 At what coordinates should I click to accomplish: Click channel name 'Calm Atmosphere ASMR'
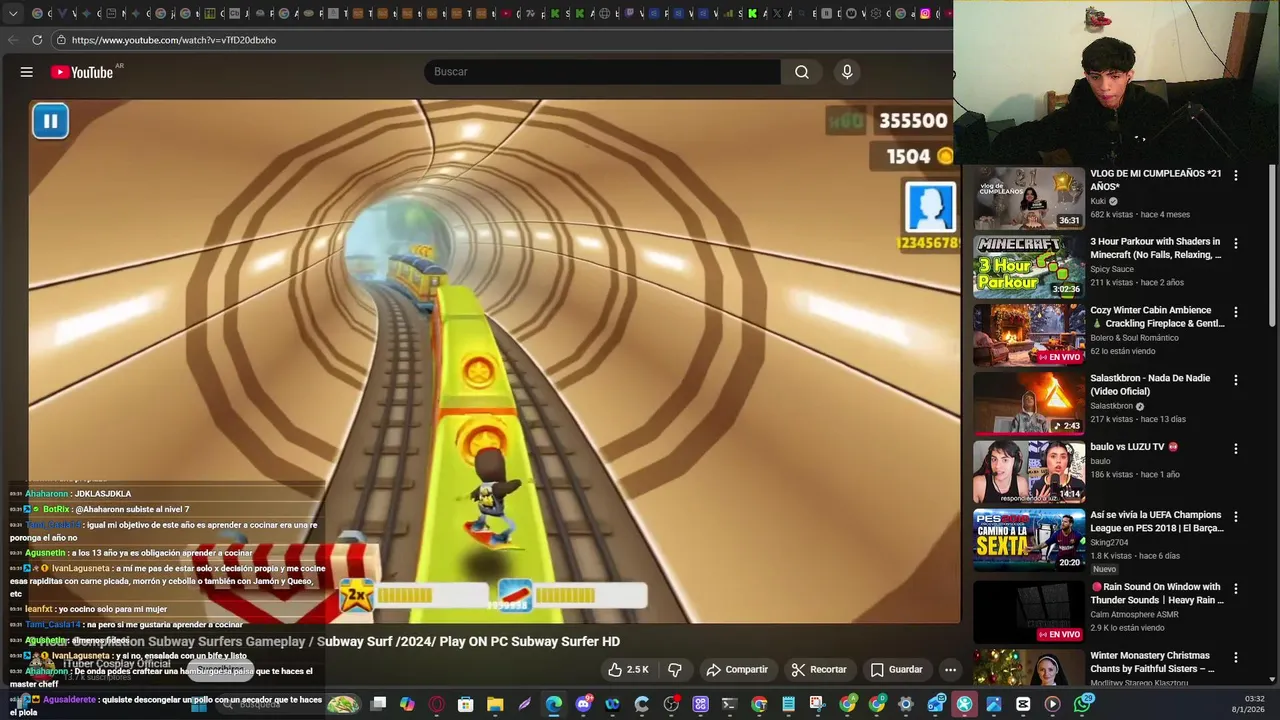point(1134,614)
